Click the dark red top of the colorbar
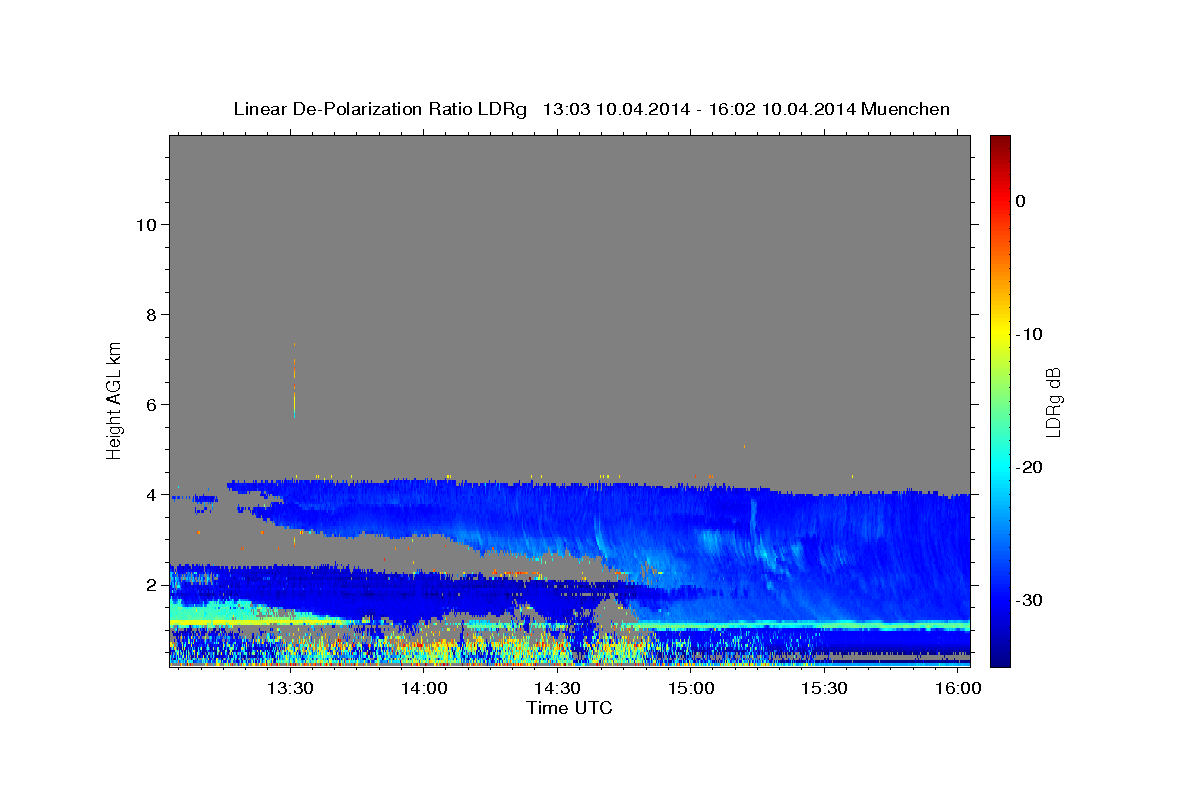Screen dimensions: 1200x800 [x=1000, y=142]
